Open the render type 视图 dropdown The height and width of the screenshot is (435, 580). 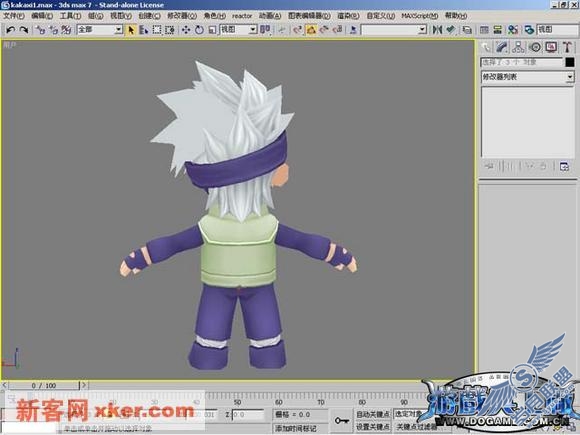pyautogui.click(x=558, y=30)
